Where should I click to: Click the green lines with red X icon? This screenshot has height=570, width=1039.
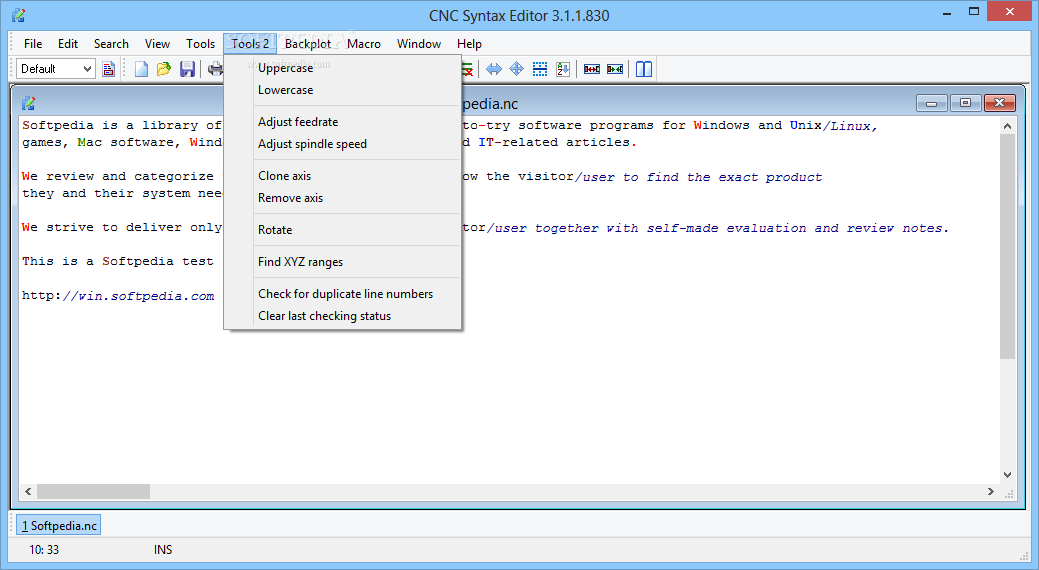(x=467, y=69)
